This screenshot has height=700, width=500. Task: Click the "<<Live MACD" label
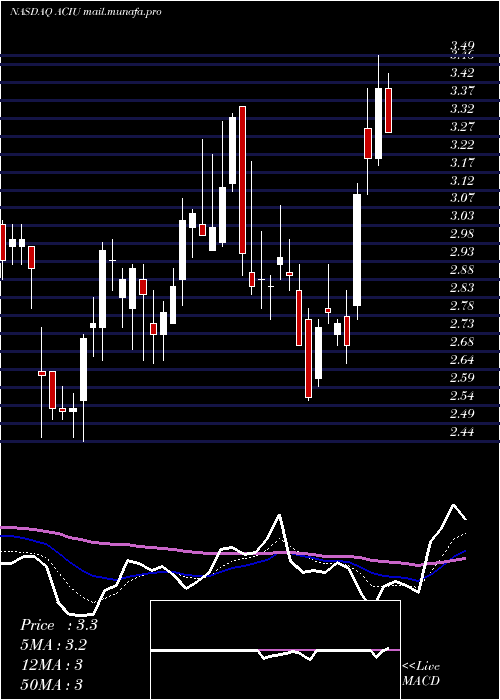421,674
